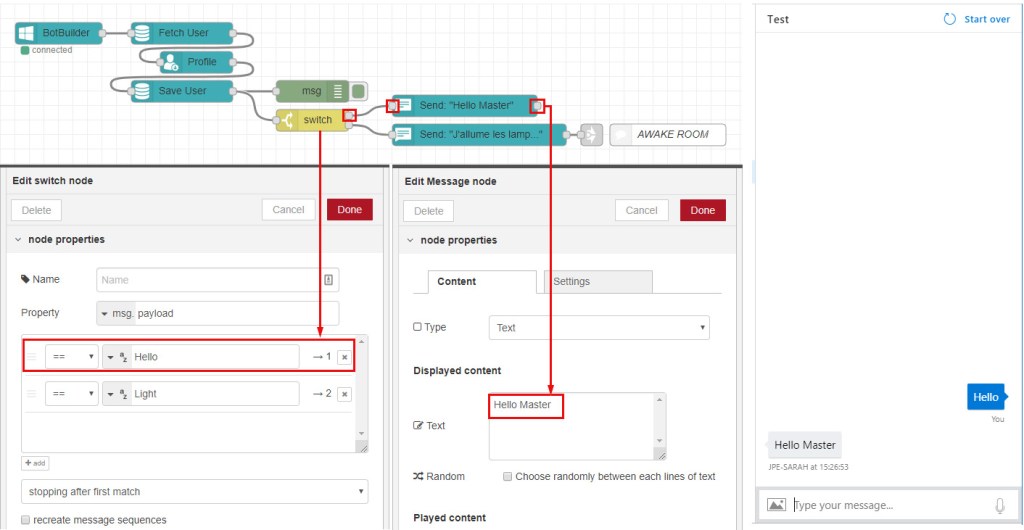Click Done in the Edit switch node panel
Viewport: 1024px width, 530px height.
(x=350, y=210)
